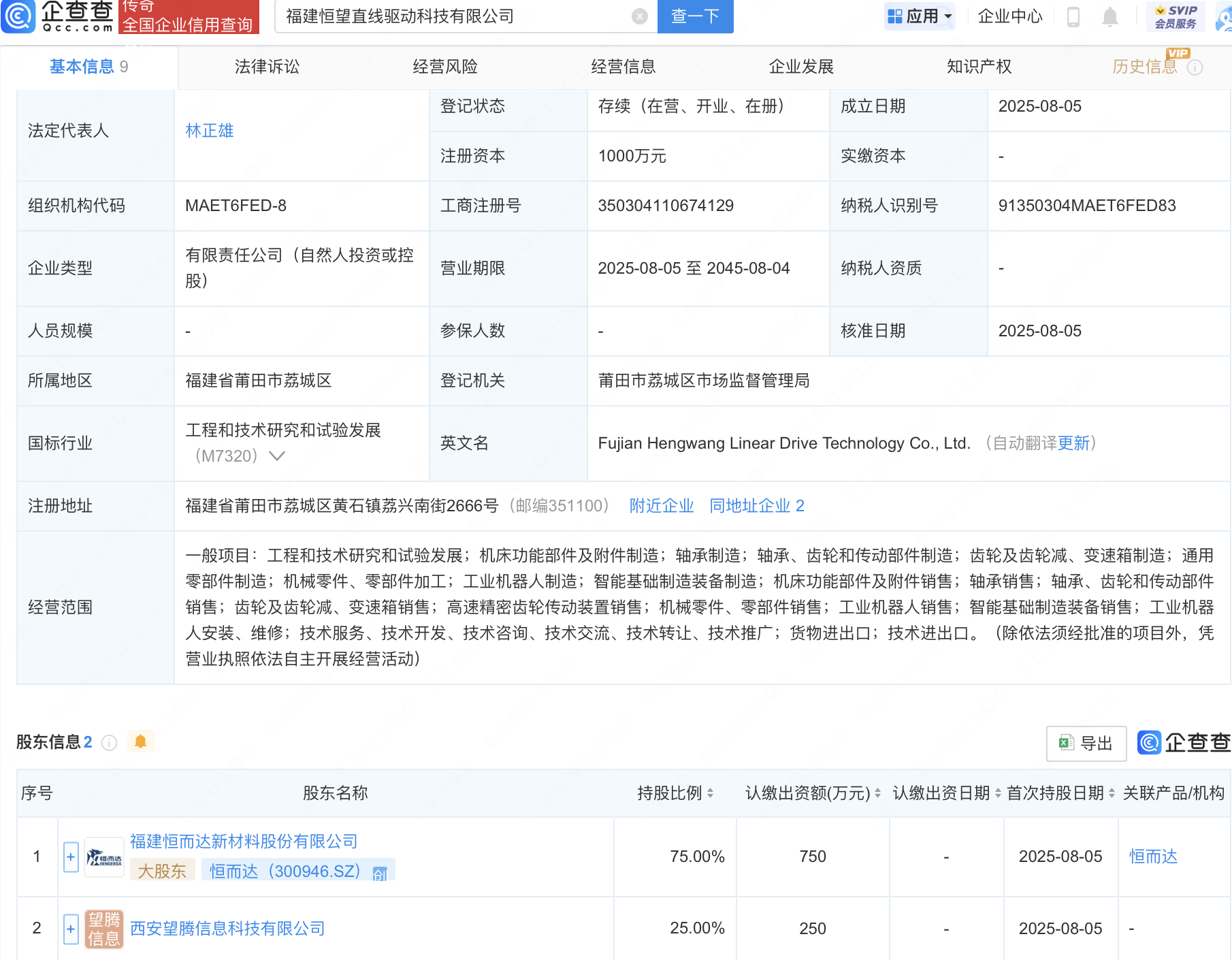
Task: Sort by 持股比例 column
Action: [x=710, y=793]
